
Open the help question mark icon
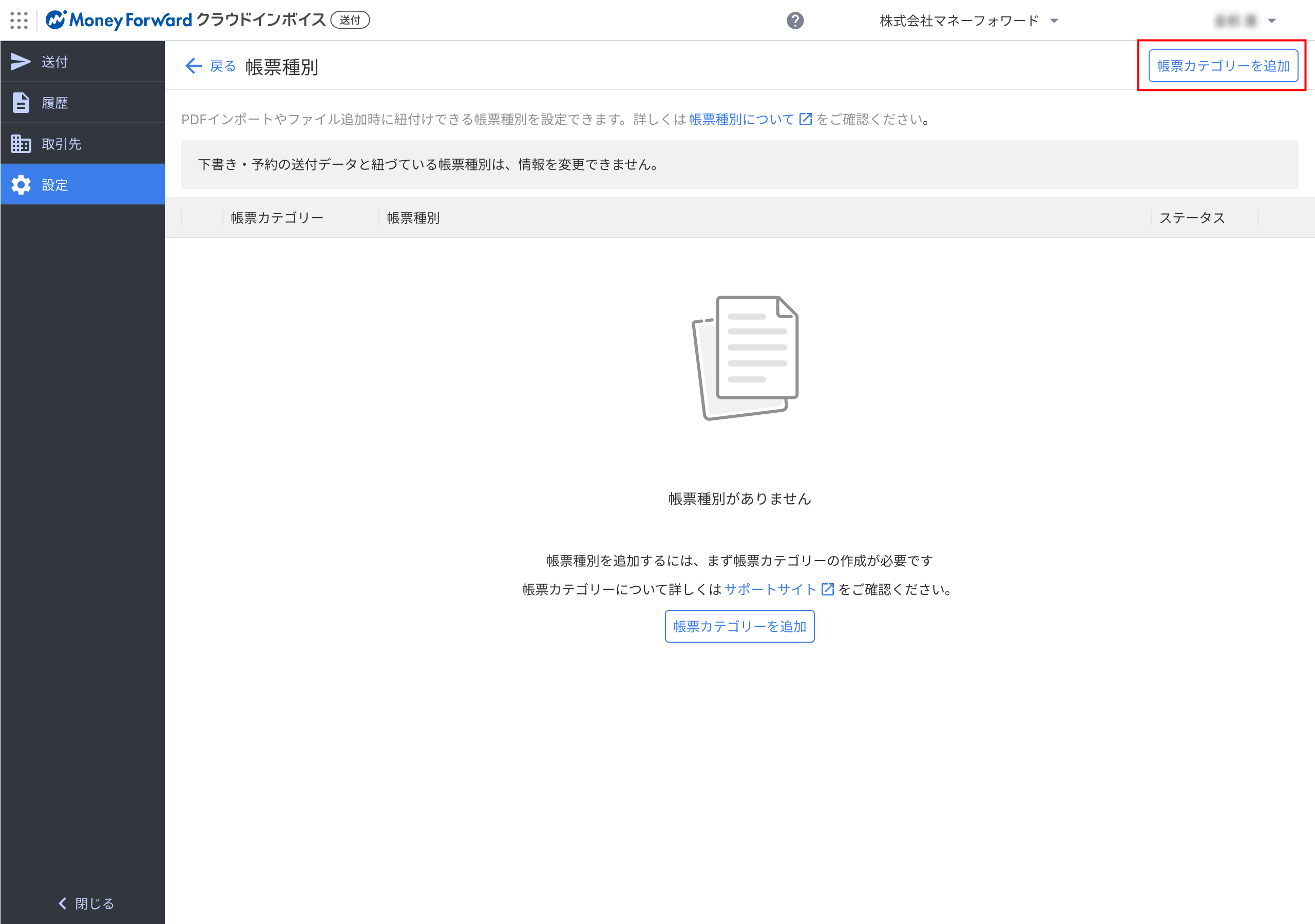[795, 21]
